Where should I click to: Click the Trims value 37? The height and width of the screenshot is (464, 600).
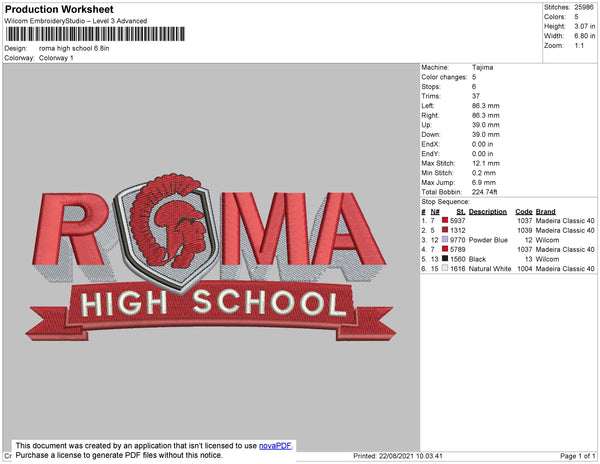pyautogui.click(x=476, y=96)
